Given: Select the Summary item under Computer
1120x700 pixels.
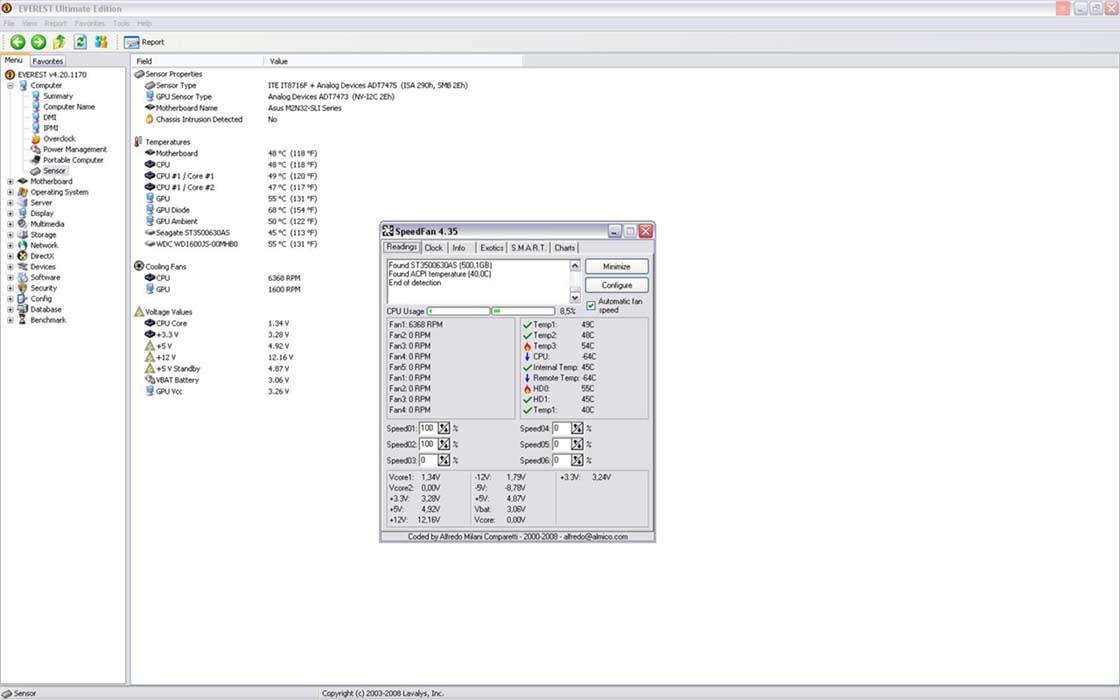Looking at the screenshot, I should 58,96.
